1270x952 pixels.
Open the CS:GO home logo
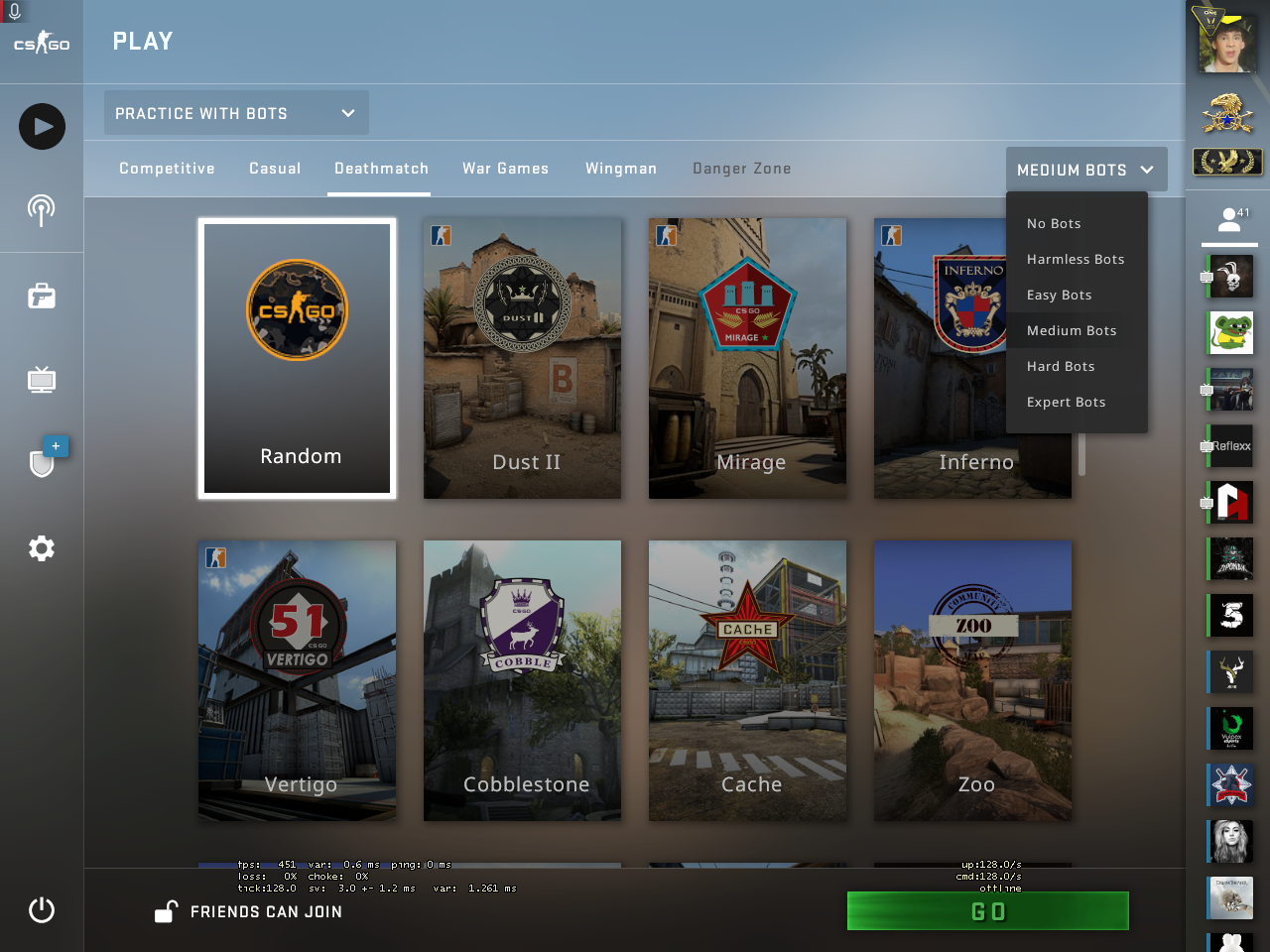click(x=42, y=43)
